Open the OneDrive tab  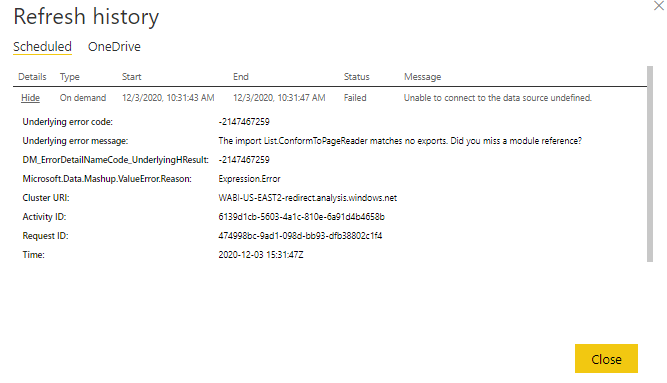tap(114, 46)
